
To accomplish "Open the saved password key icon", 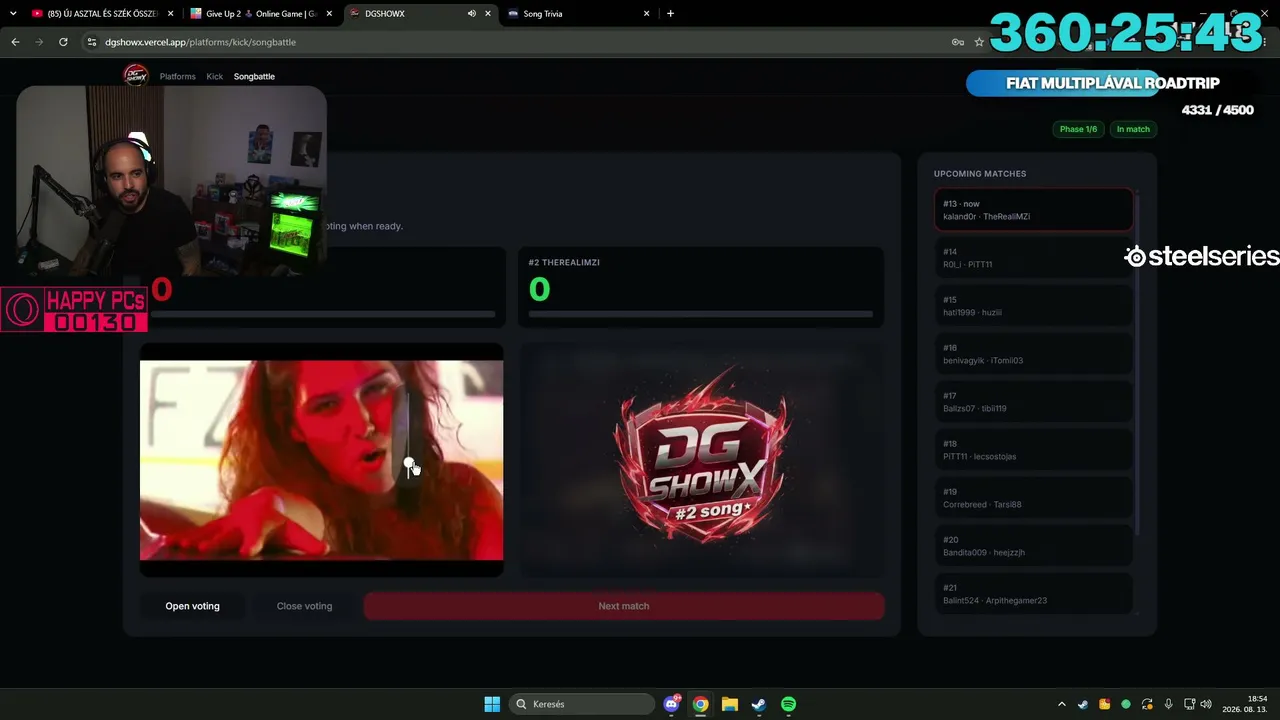I will [x=958, y=42].
